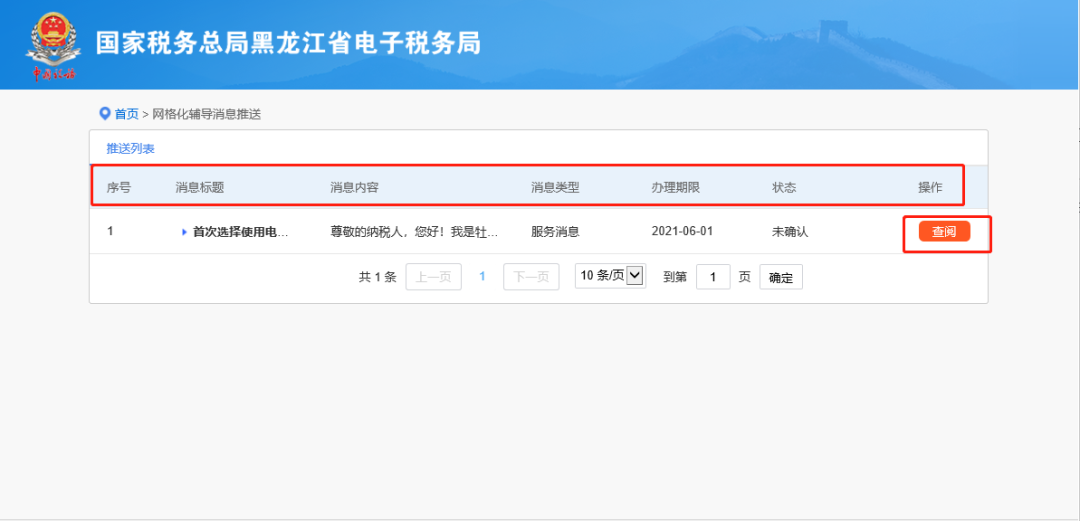The width and height of the screenshot is (1080, 521).
Task: Click the location pin icon in breadcrumb
Action: tap(105, 114)
